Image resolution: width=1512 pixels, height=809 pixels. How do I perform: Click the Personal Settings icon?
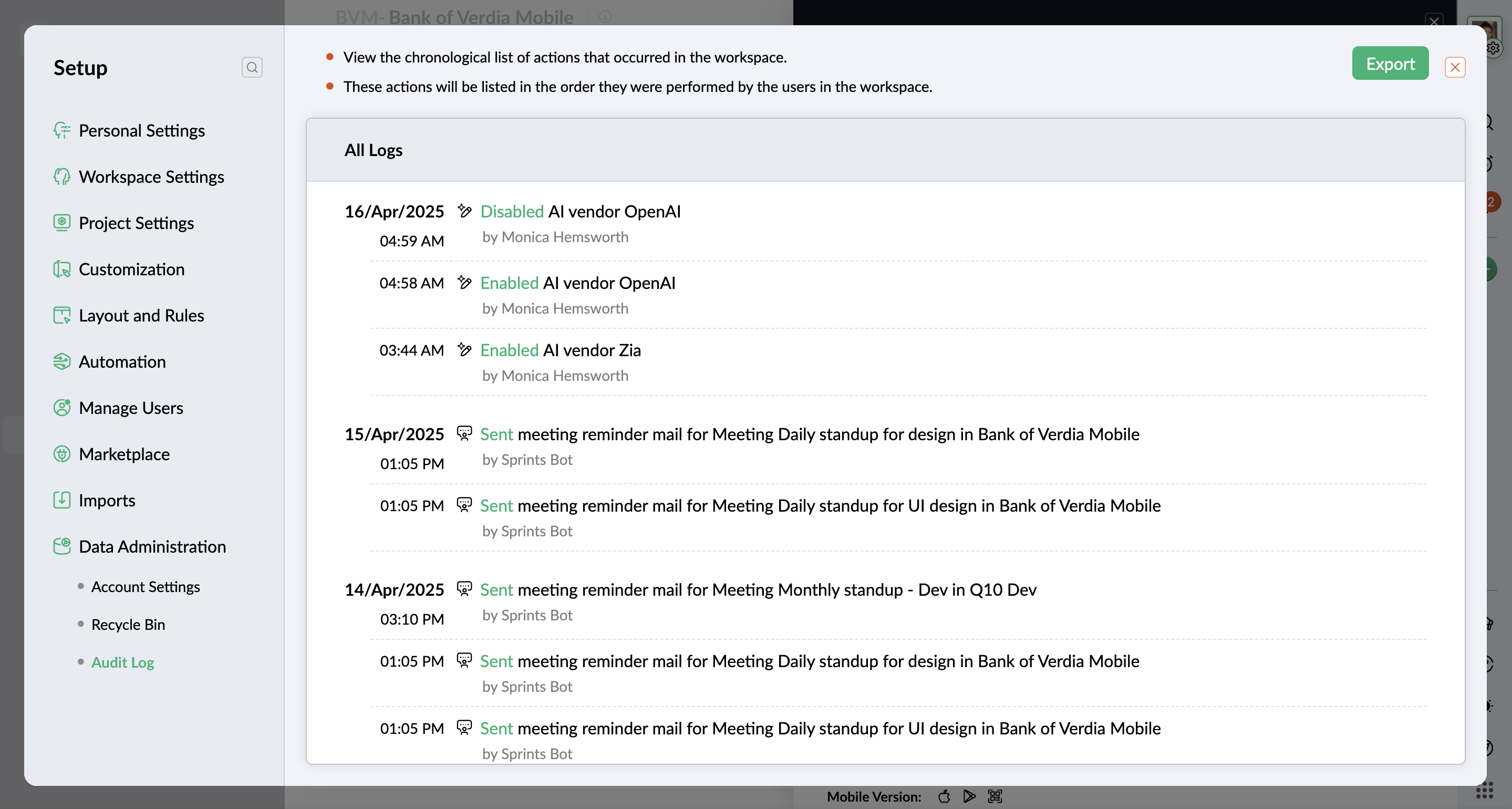(x=61, y=130)
